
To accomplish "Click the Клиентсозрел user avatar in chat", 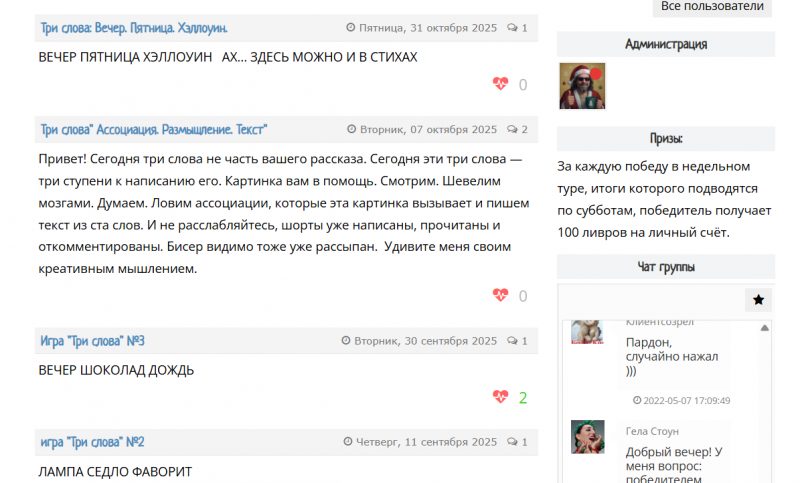I will coord(587,332).
